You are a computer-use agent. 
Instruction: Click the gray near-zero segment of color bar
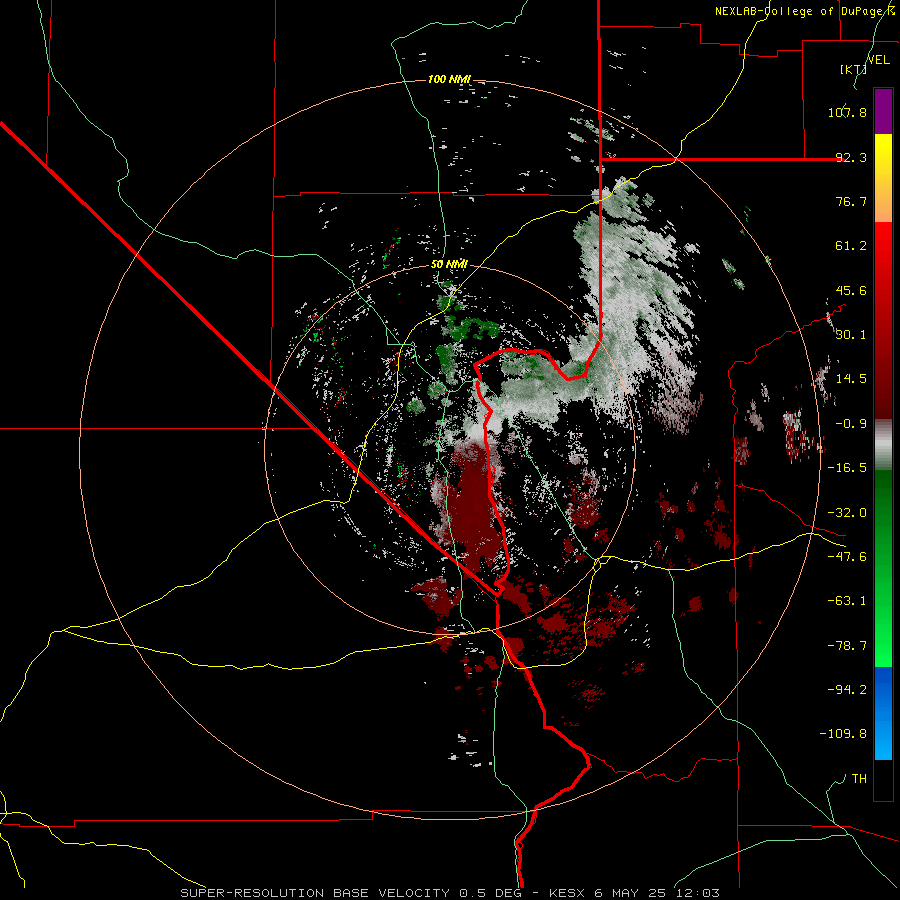click(x=883, y=445)
